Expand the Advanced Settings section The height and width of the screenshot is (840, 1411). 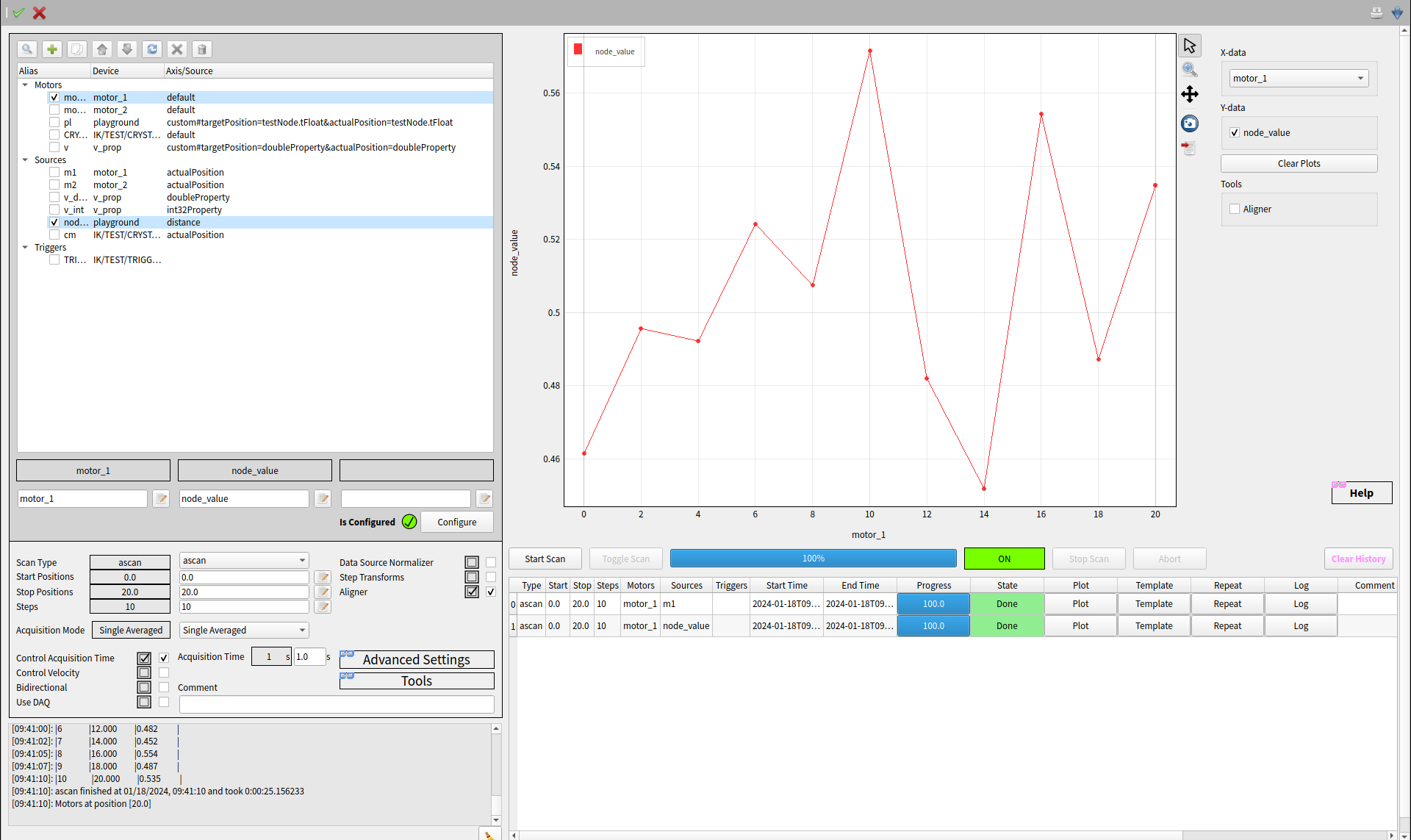click(x=417, y=660)
